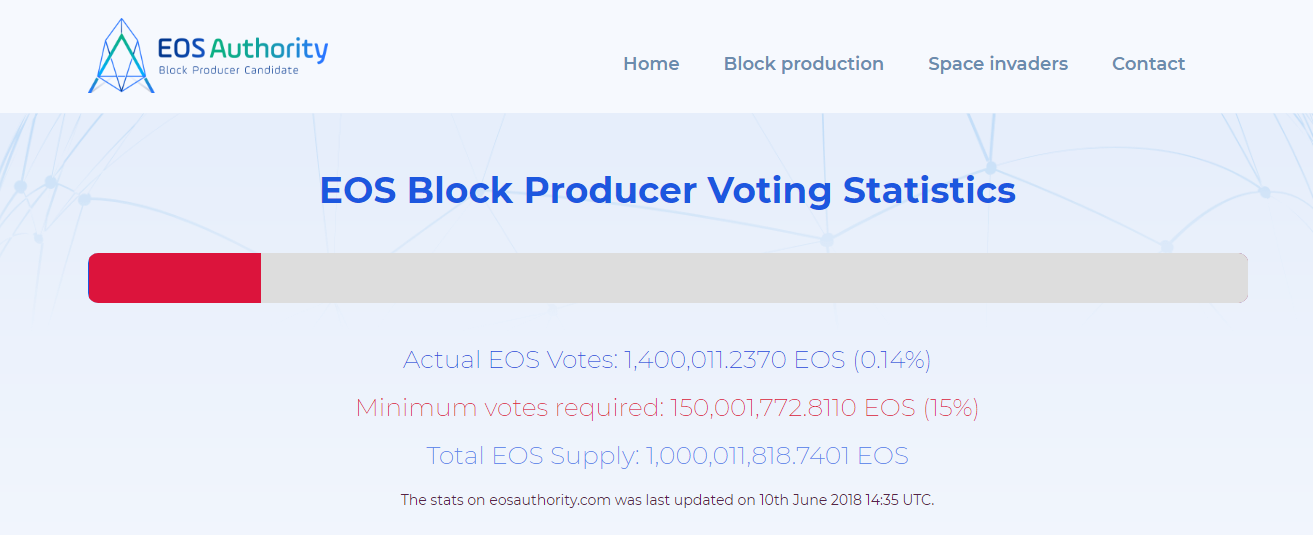Screen dimensions: 1313x535
Task: Click the "Minimum votes required" label
Action: click(510, 408)
